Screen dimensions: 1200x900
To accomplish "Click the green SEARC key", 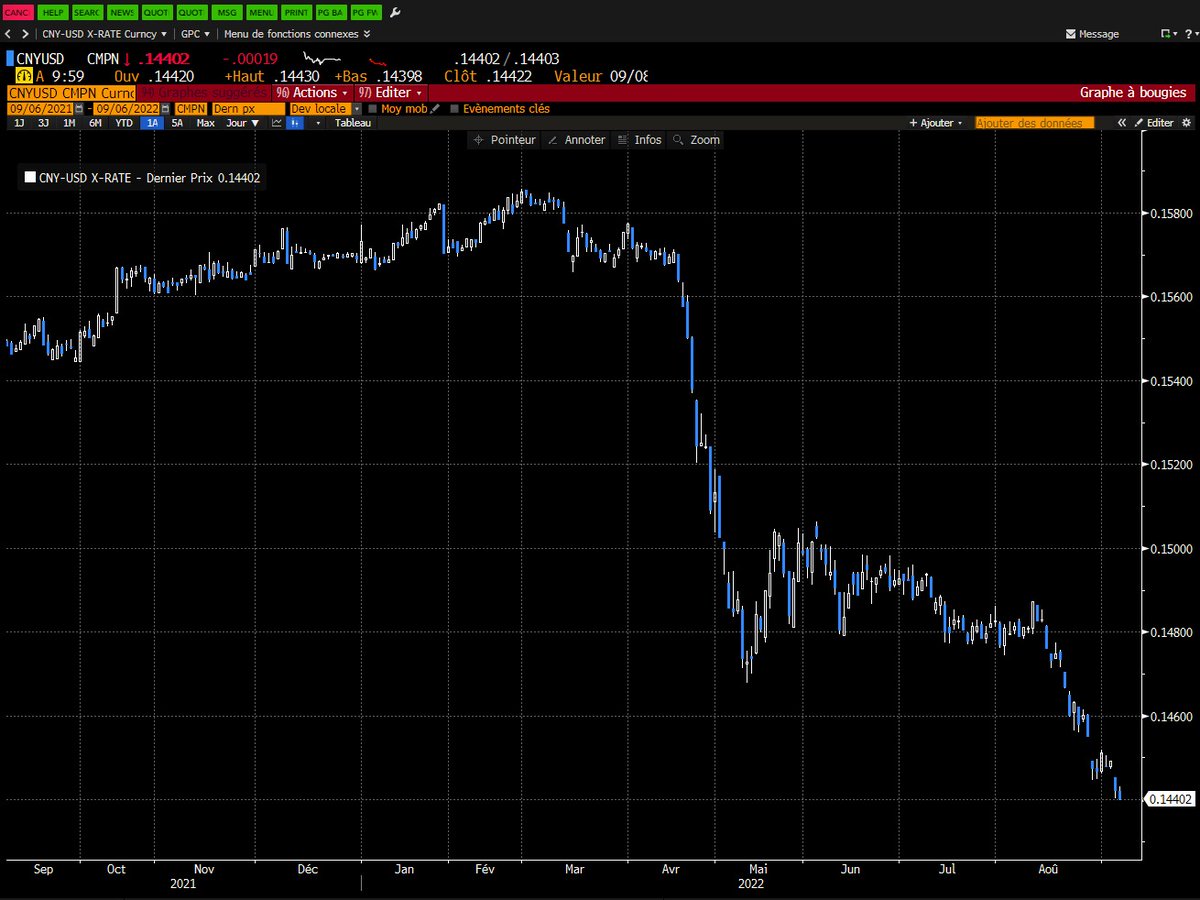I will coord(87,12).
